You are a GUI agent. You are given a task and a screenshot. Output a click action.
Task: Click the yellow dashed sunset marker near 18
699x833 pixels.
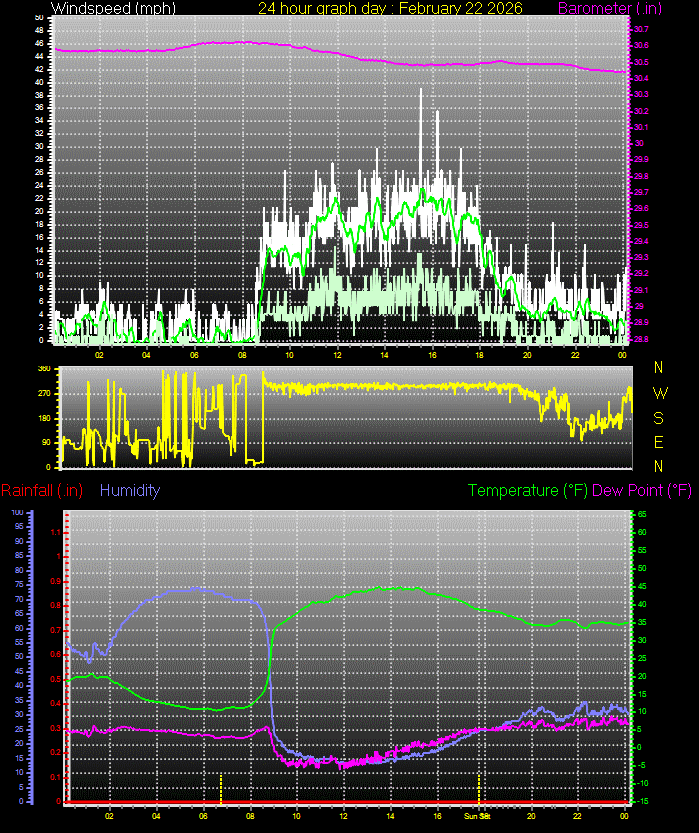tap(479, 788)
